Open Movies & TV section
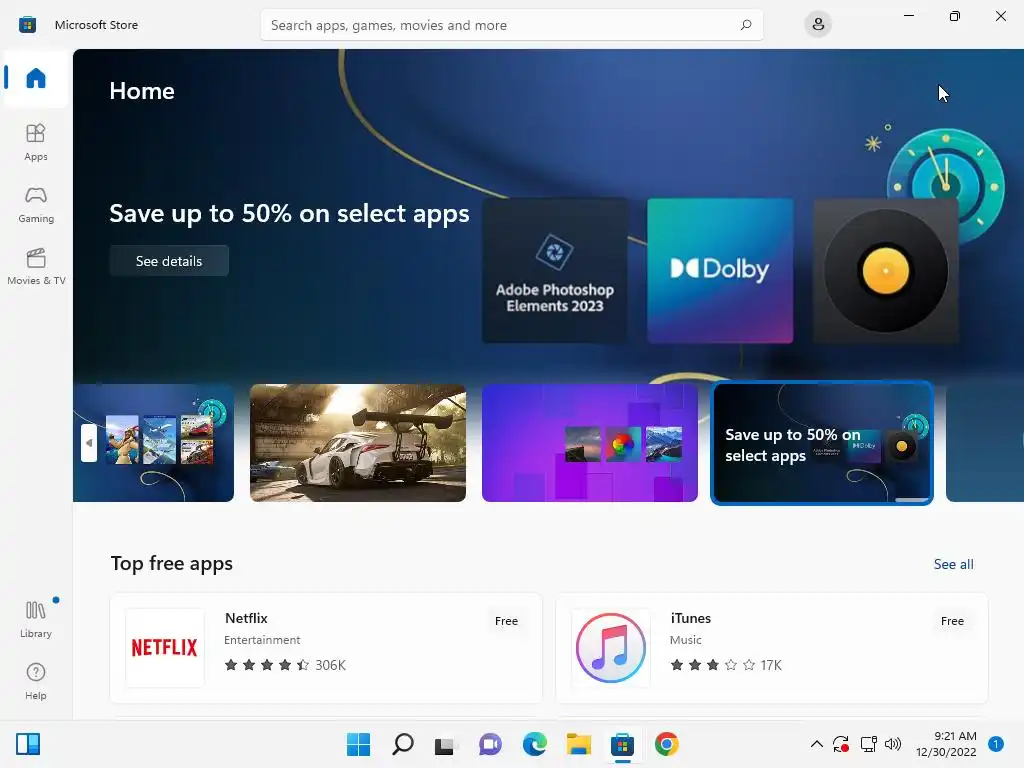1024x768 pixels. pyautogui.click(x=36, y=266)
